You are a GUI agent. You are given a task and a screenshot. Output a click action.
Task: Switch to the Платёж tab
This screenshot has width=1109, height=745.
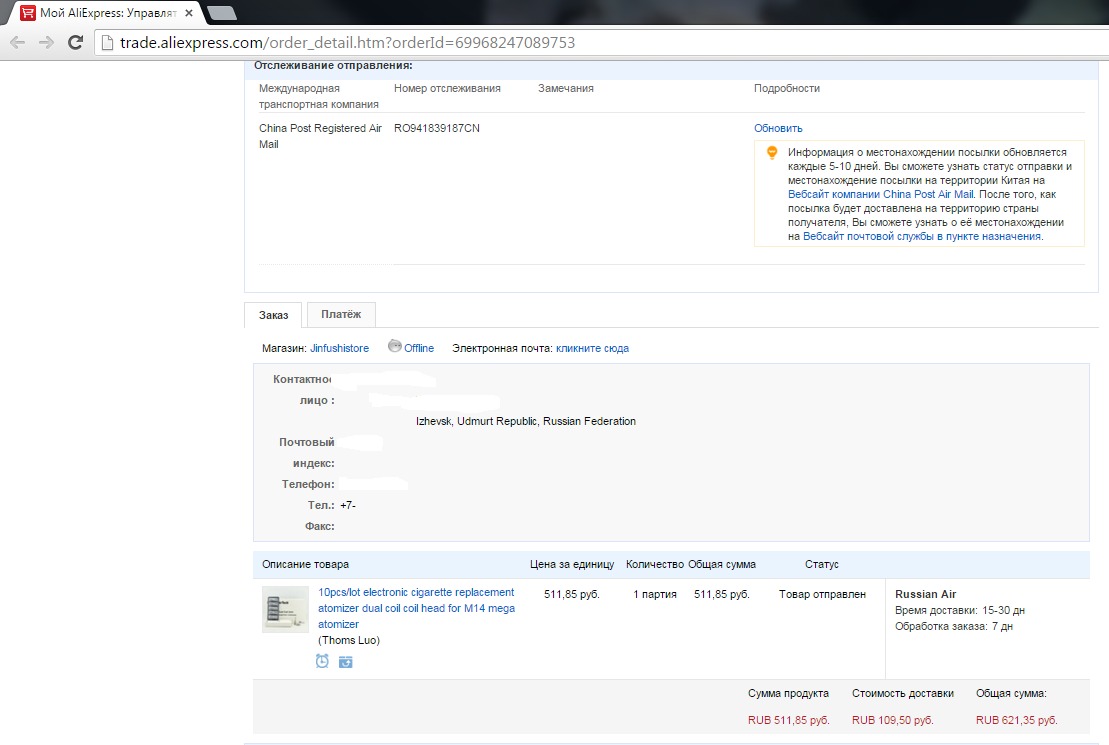341,314
